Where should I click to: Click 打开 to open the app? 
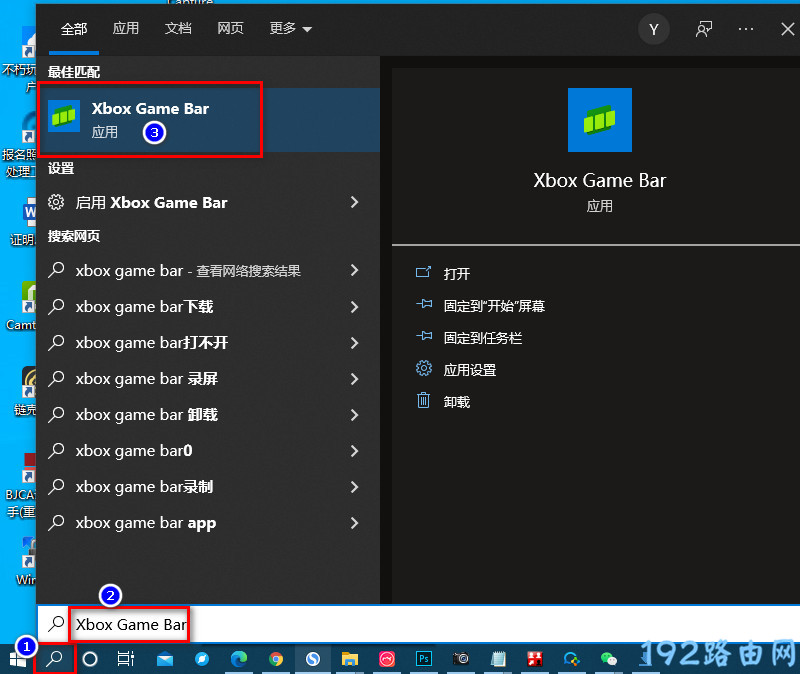(456, 274)
